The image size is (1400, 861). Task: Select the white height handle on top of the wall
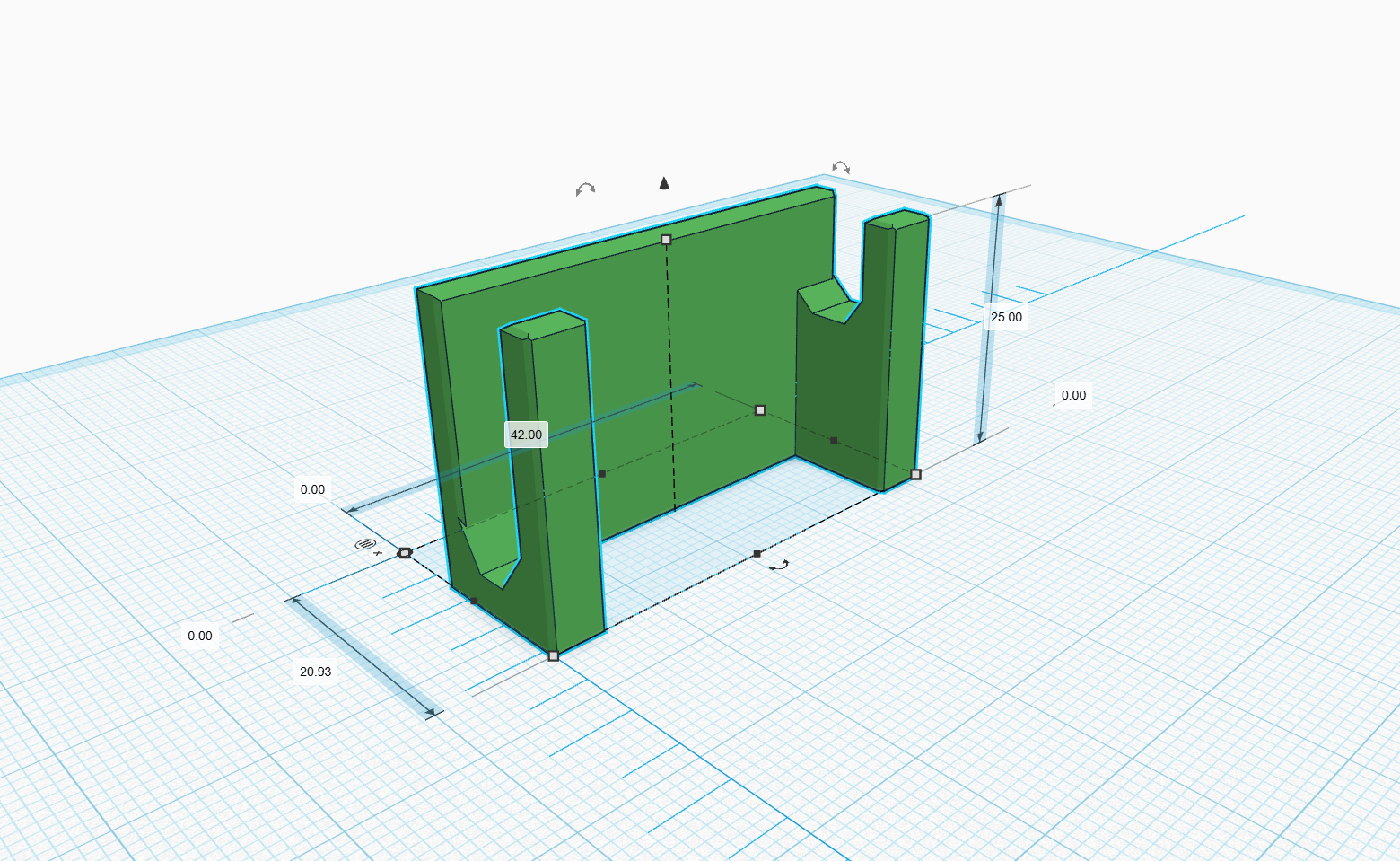click(666, 240)
